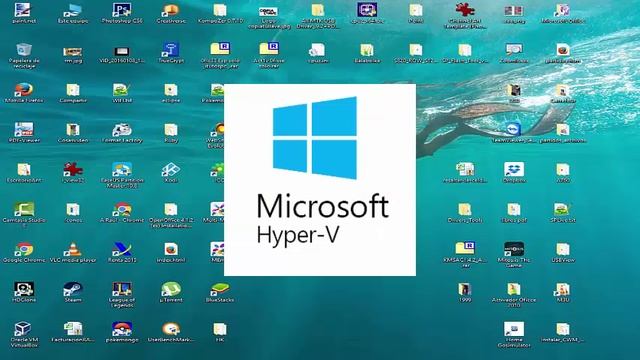The image size is (640, 360).
Task: Open the Activador Office 2010 folder
Action: point(514,295)
